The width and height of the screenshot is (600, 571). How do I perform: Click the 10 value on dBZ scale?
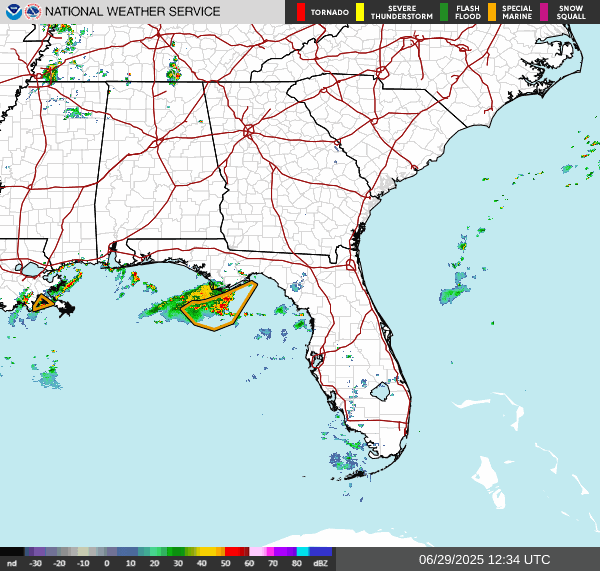[x=130, y=563]
